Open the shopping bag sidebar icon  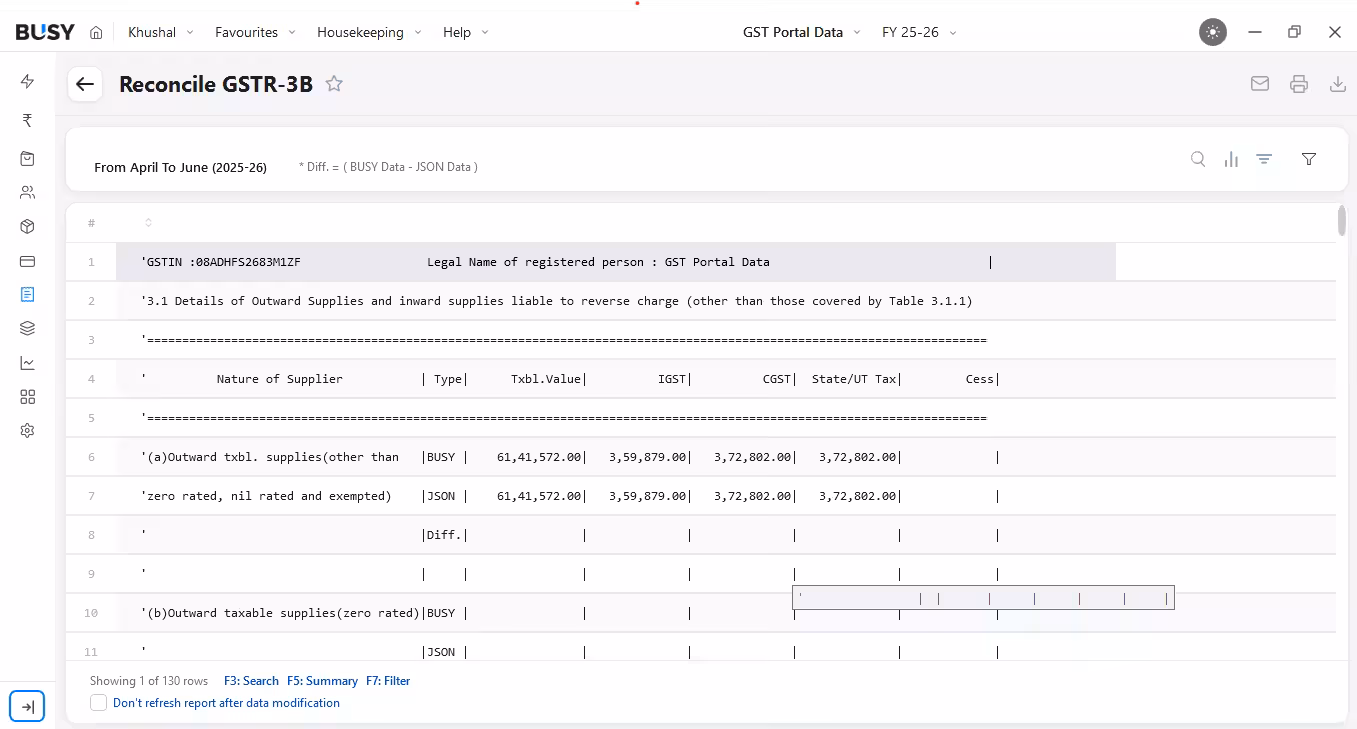pyautogui.click(x=28, y=158)
